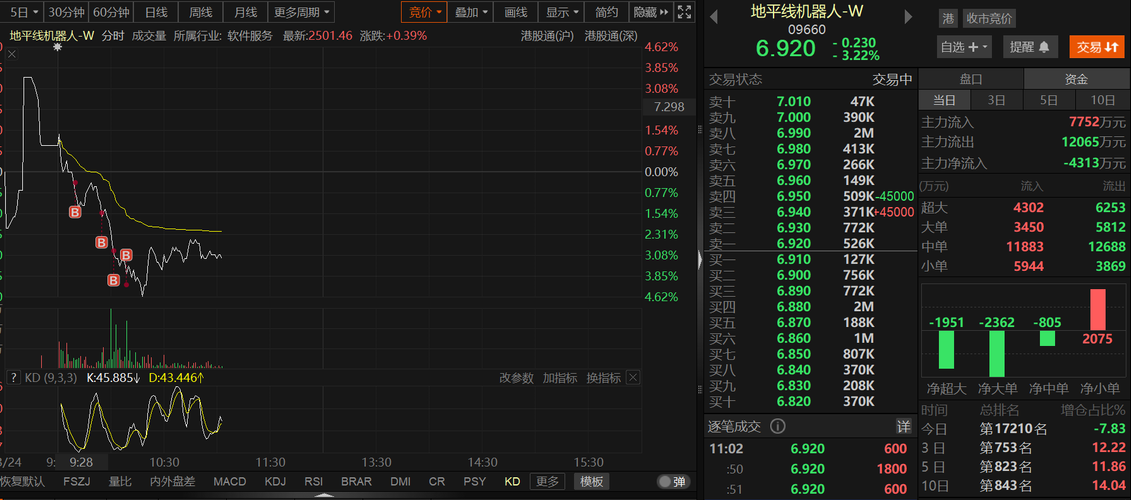Click the 买十 6.820 bid price
The height and width of the screenshot is (500, 1131).
coord(793,402)
